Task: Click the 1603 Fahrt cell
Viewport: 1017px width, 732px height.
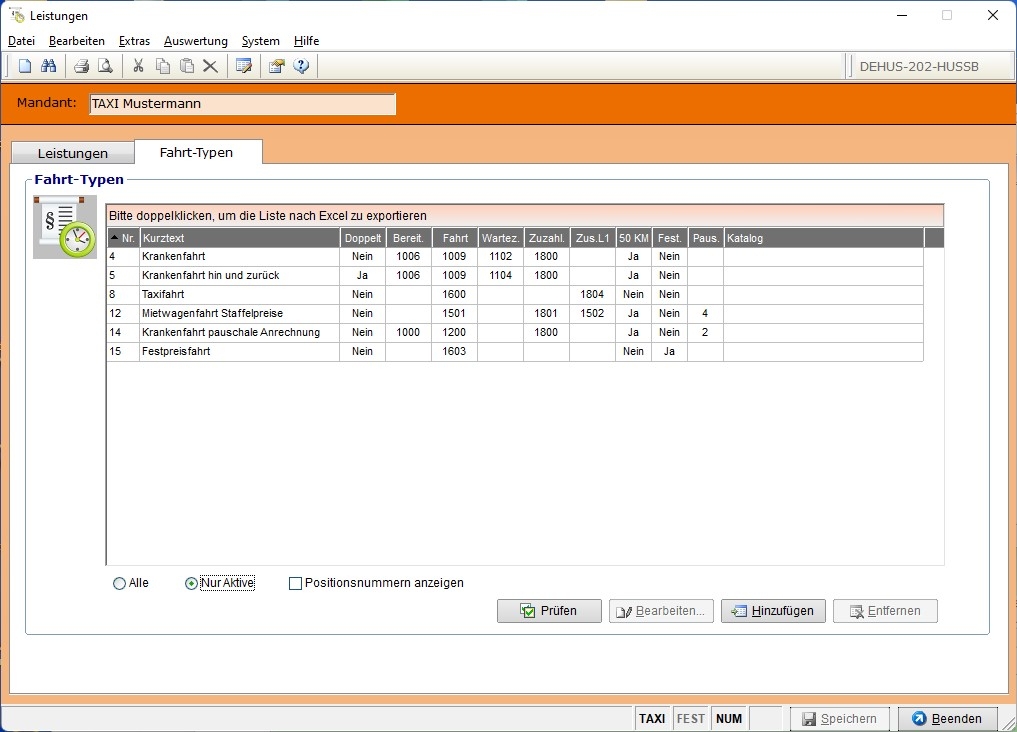Action: pyautogui.click(x=455, y=351)
